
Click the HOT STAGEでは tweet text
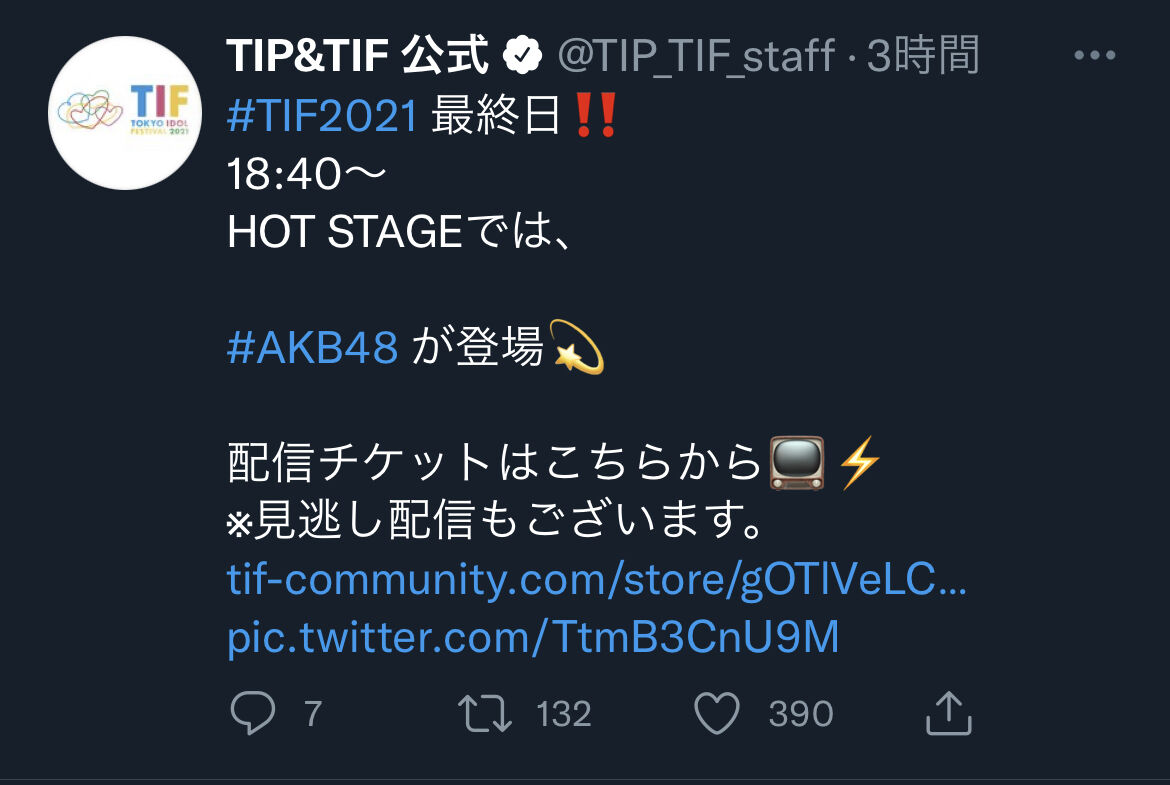coord(398,231)
